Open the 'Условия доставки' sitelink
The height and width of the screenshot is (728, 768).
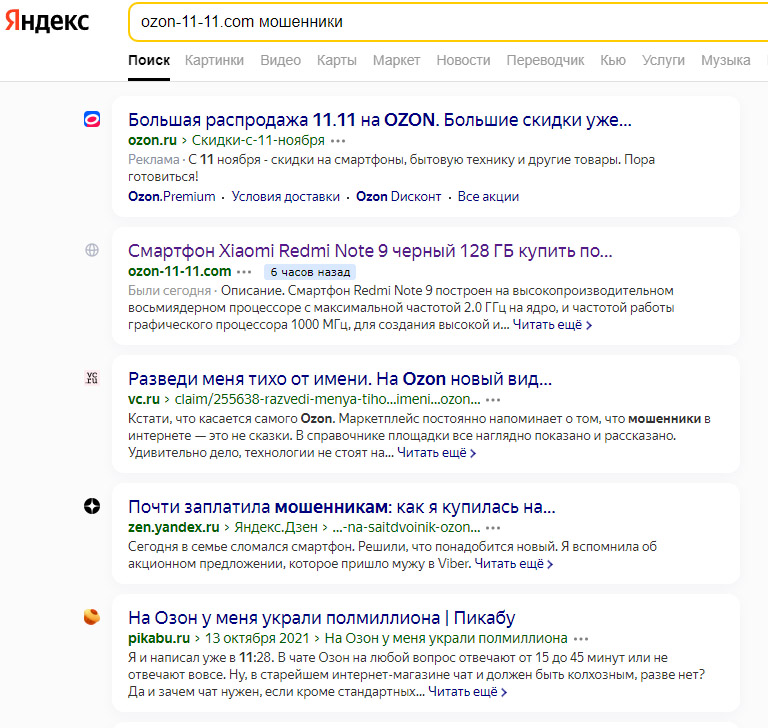point(286,196)
